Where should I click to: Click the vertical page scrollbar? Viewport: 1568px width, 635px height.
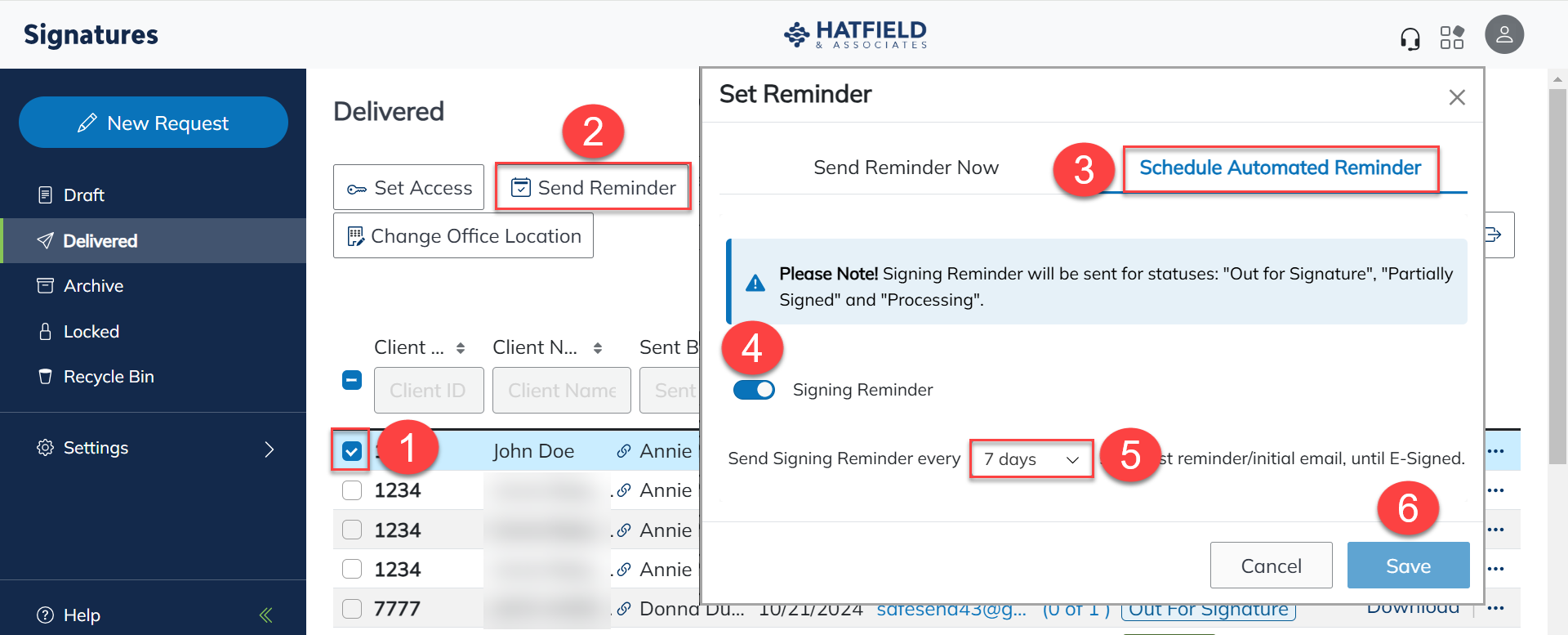point(1557,278)
